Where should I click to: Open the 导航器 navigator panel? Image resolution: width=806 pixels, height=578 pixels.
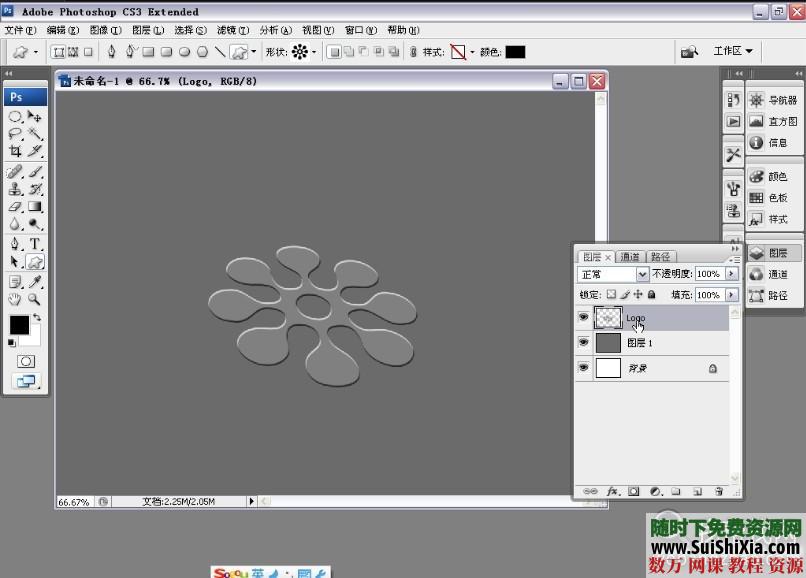[774, 100]
